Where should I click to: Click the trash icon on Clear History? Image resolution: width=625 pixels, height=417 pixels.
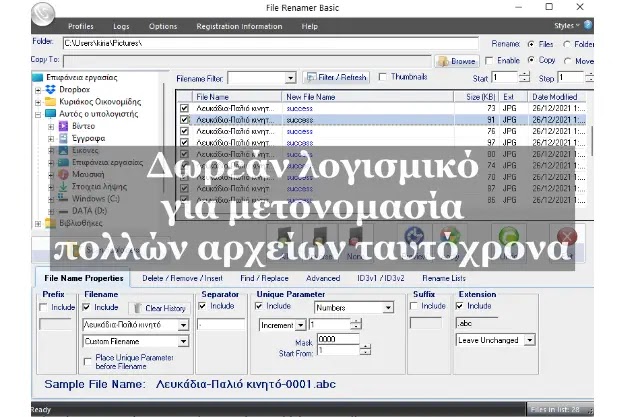coord(138,308)
